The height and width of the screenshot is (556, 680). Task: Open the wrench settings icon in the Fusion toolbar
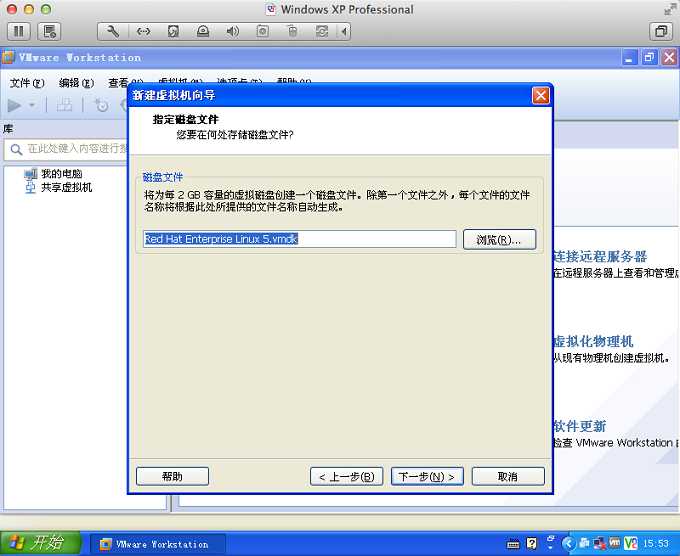113,31
